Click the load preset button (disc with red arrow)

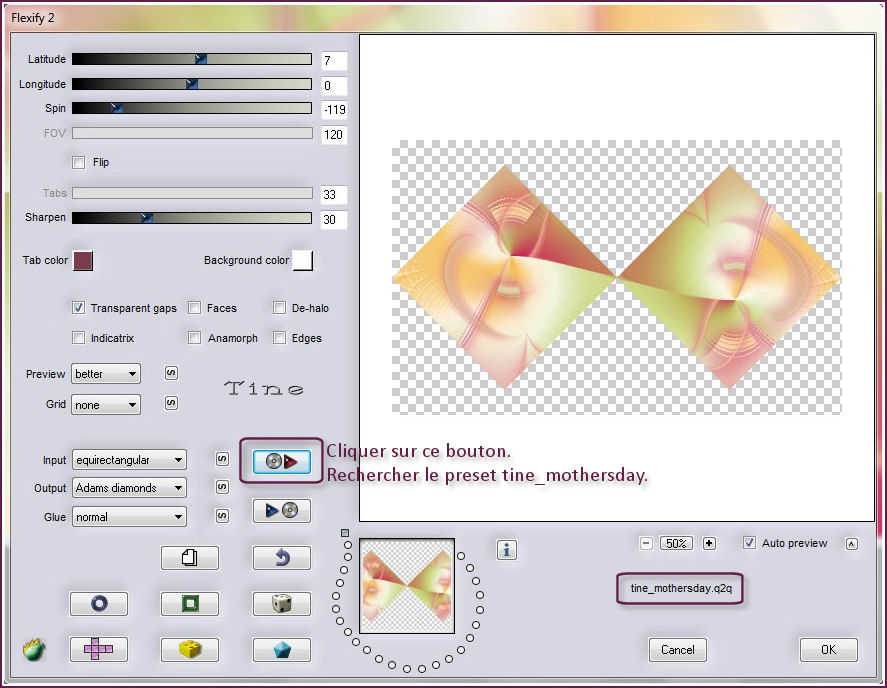coord(281,462)
